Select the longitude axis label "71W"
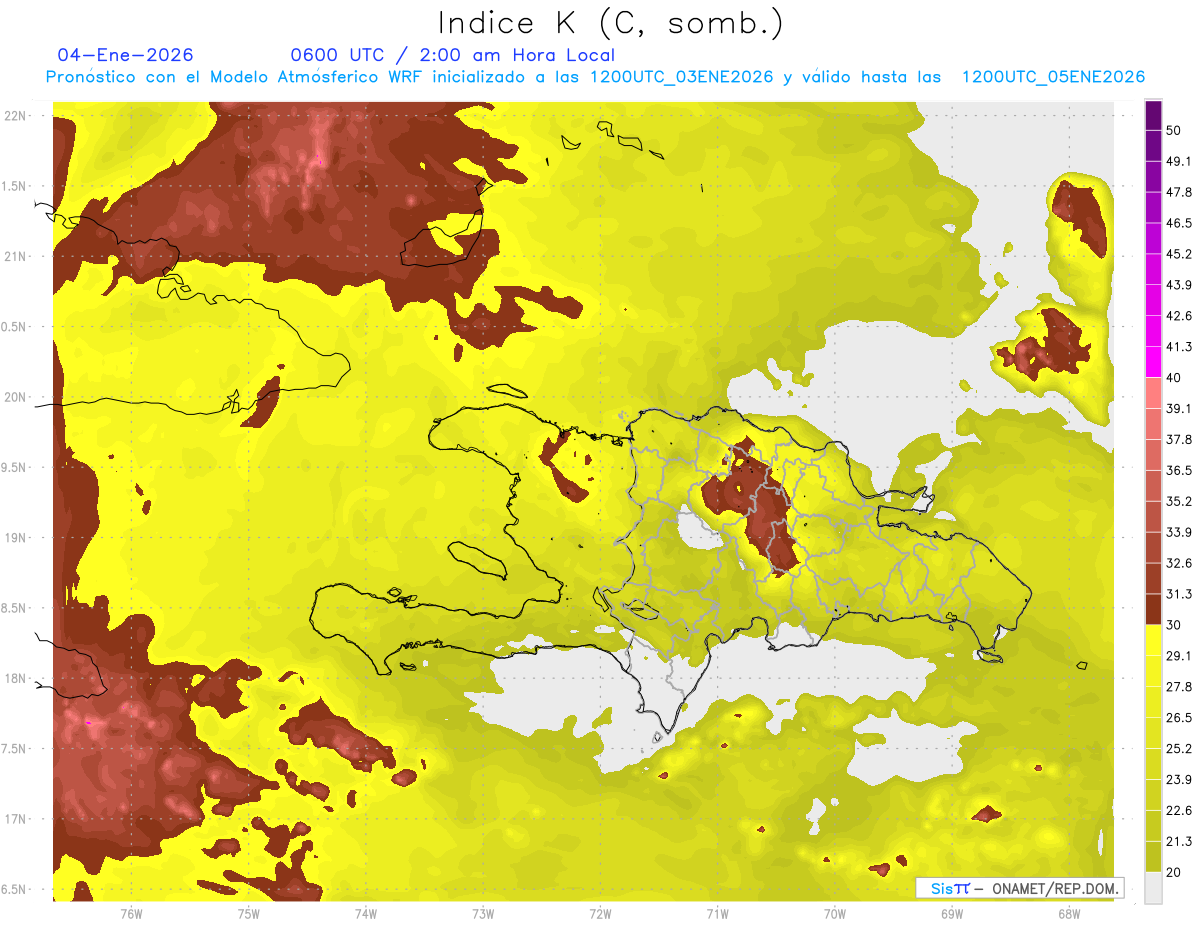1200x927 pixels. tap(717, 913)
